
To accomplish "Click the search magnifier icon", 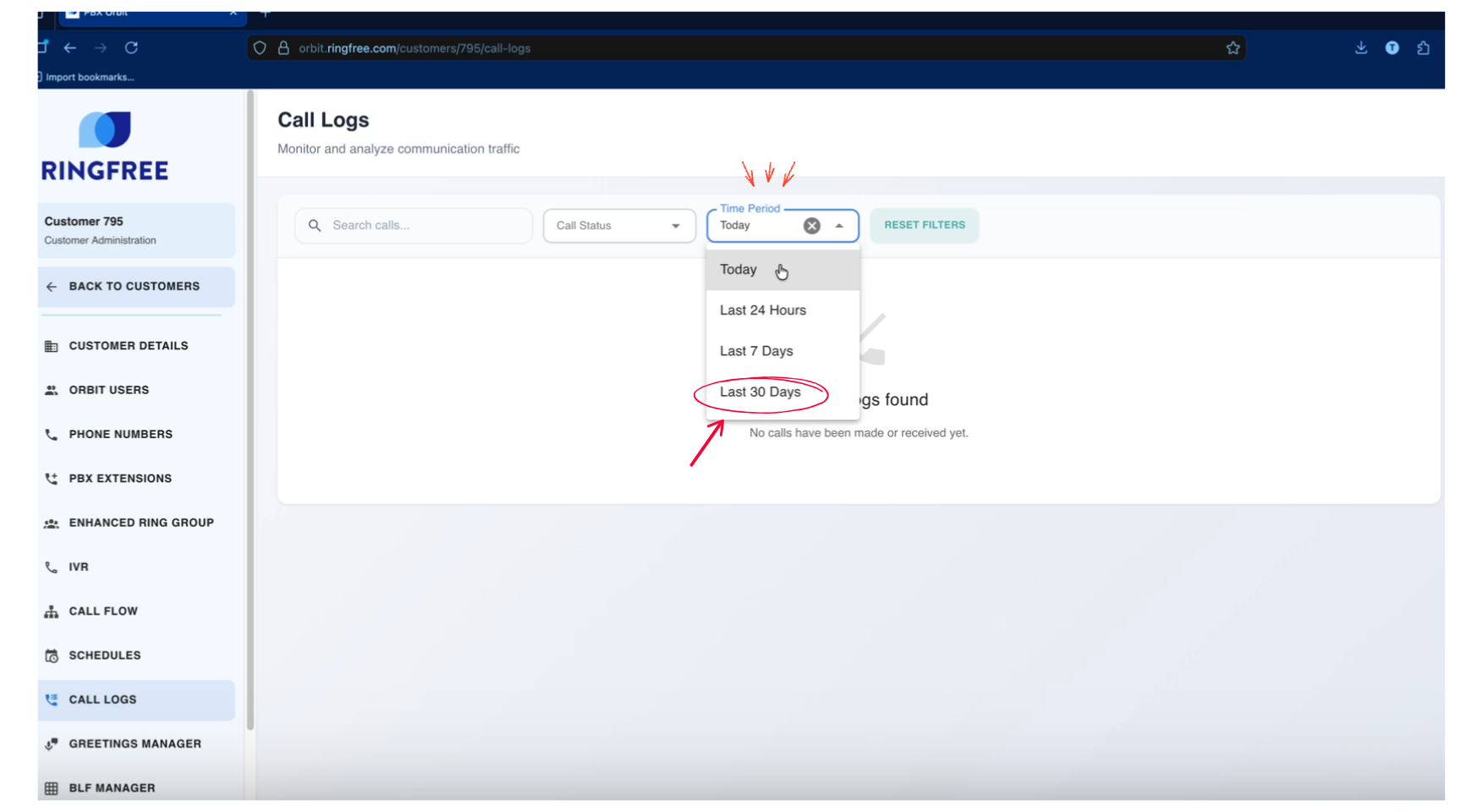I will pyautogui.click(x=315, y=226).
